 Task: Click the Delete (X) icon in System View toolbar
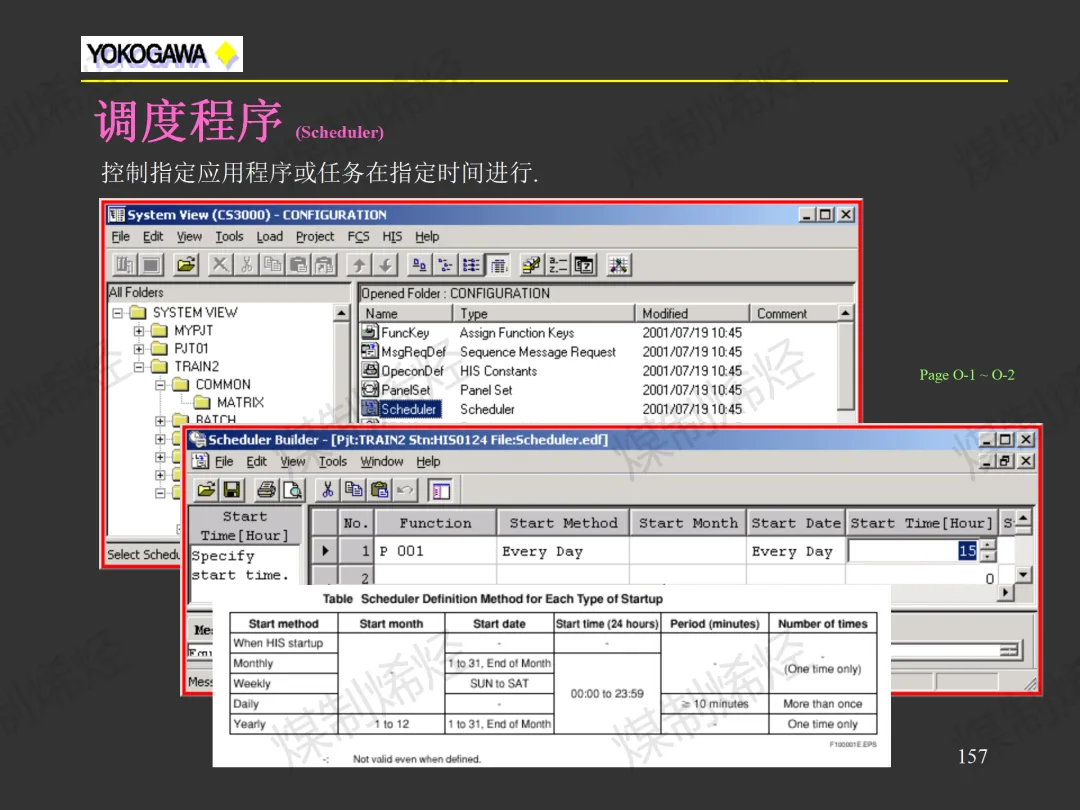coord(220,264)
